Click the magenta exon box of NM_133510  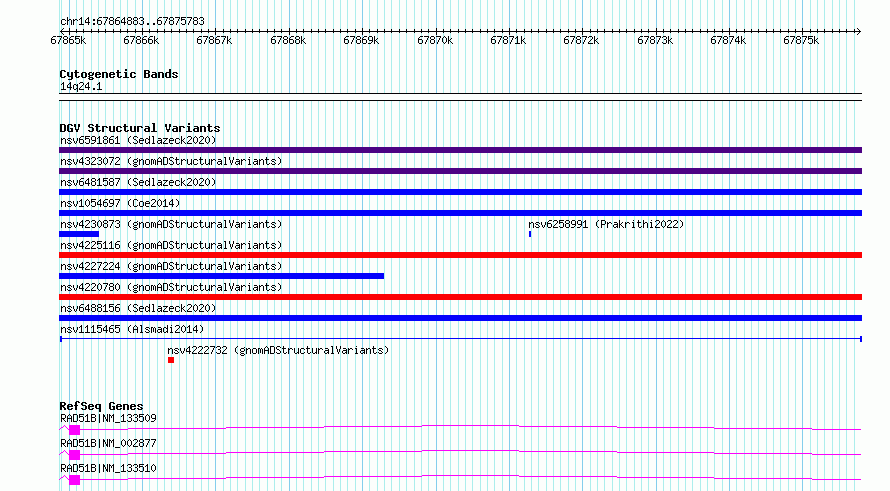[x=74, y=480]
